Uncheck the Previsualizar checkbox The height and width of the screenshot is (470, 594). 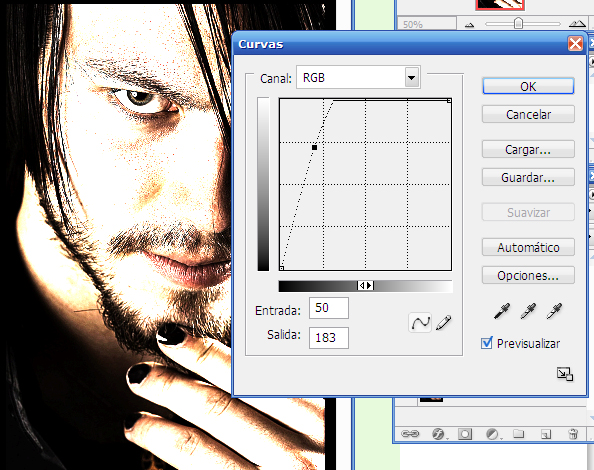pos(487,343)
